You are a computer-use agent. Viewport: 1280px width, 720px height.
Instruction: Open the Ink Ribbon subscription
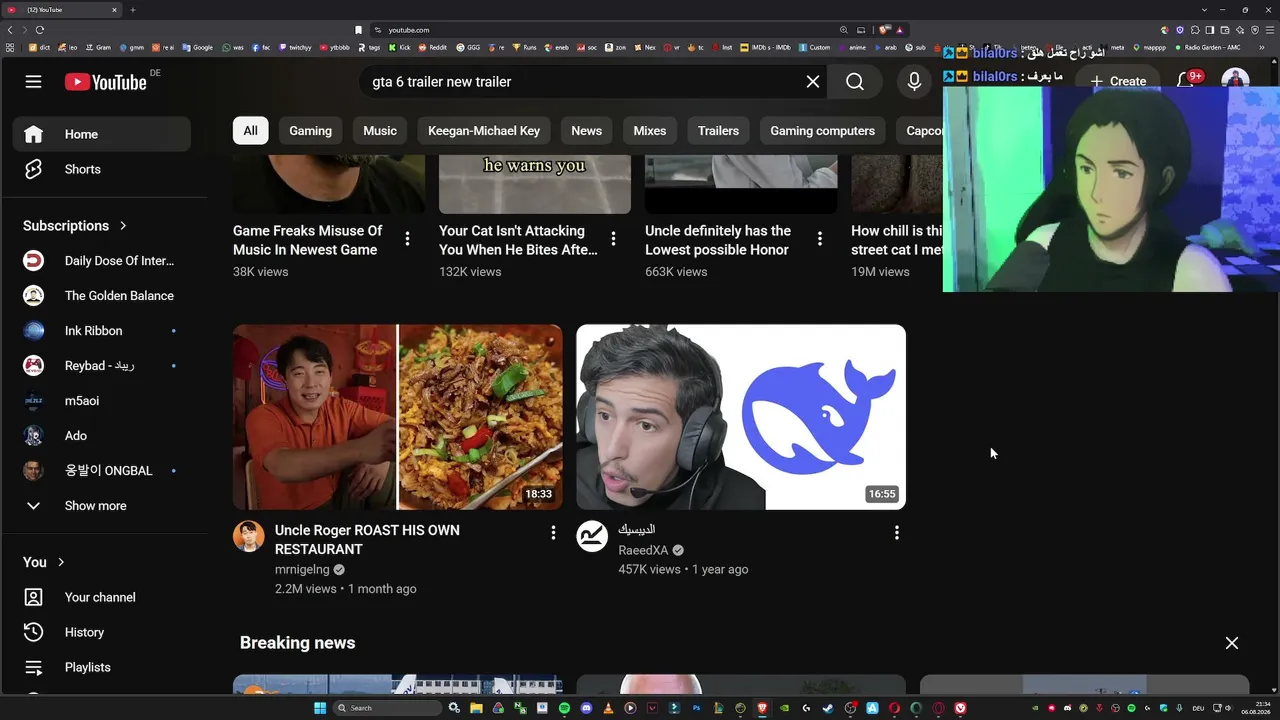tap(102, 331)
